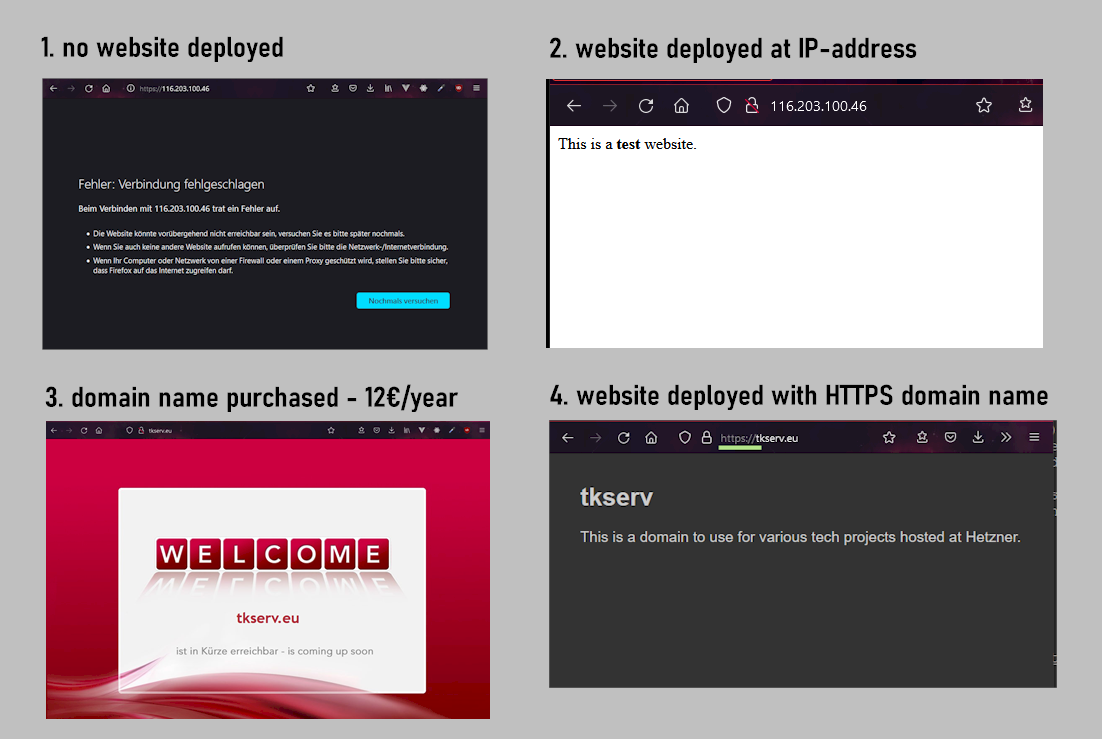
Task: Click back arrow in the test website browser
Action: (x=573, y=106)
